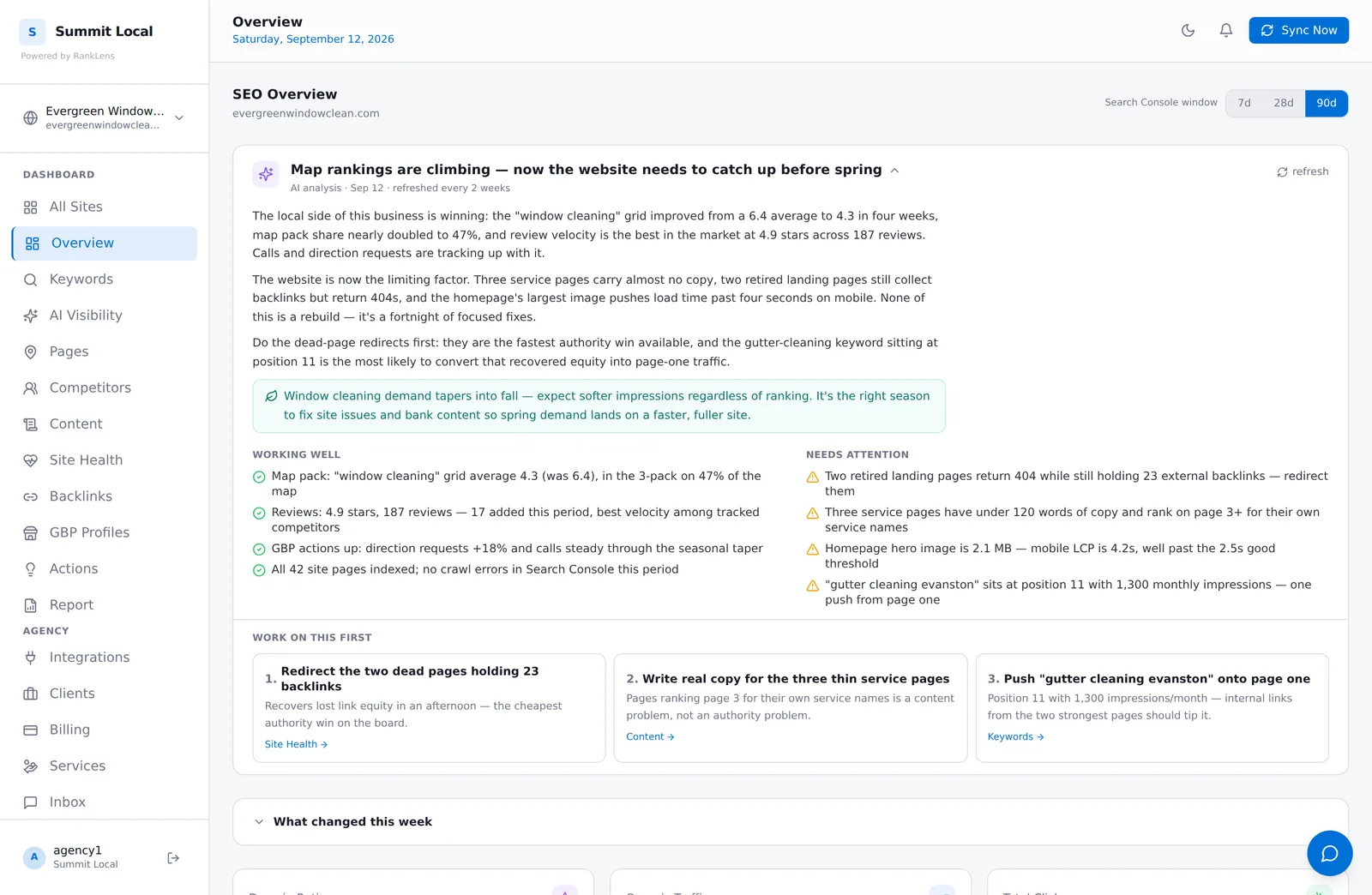Open the Keywords magnifier sidebar icon
The width and height of the screenshot is (1372, 895).
[30, 279]
